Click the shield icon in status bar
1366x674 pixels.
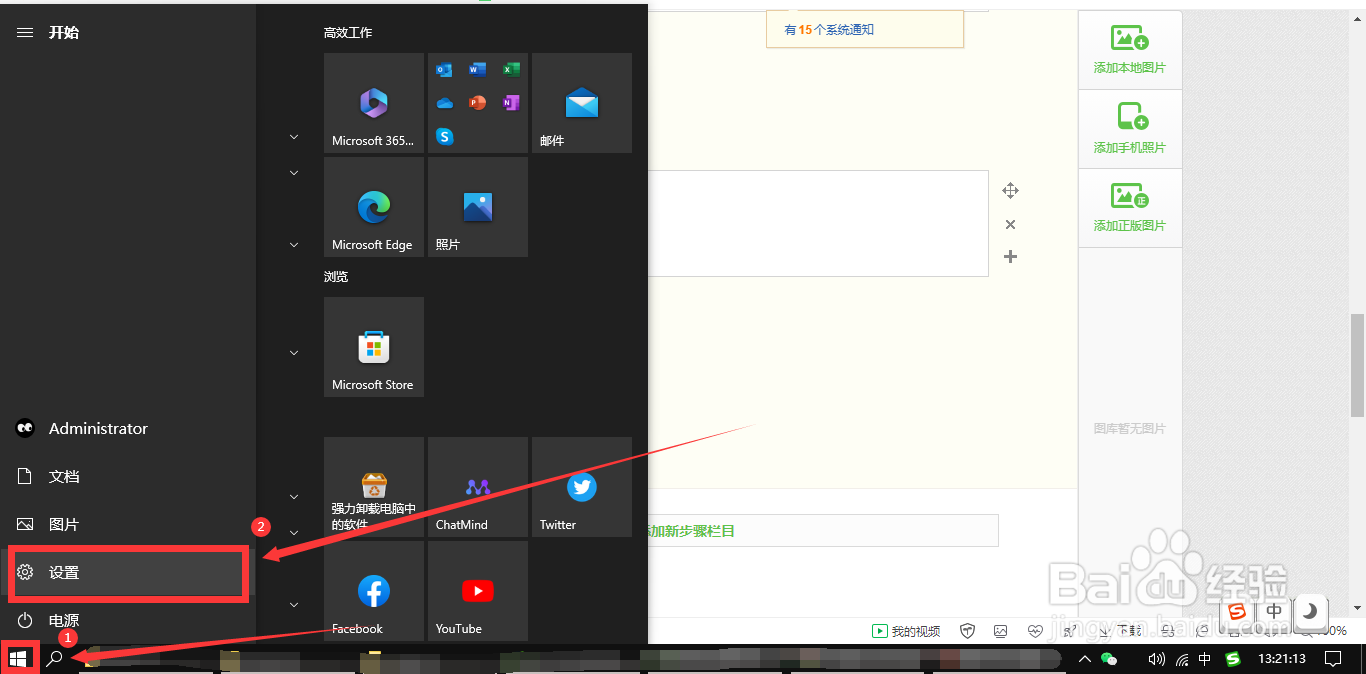(x=967, y=631)
